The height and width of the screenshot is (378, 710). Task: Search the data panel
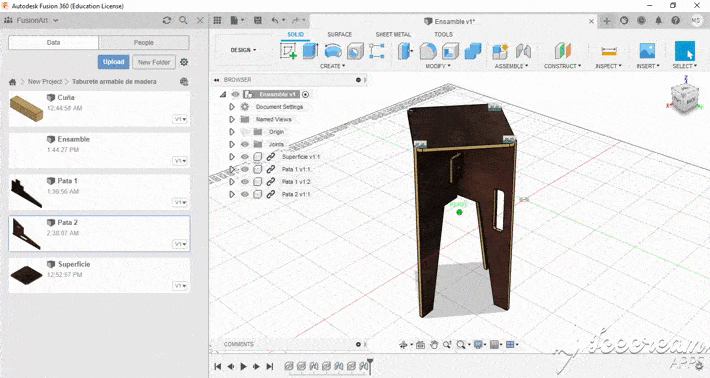(183, 20)
